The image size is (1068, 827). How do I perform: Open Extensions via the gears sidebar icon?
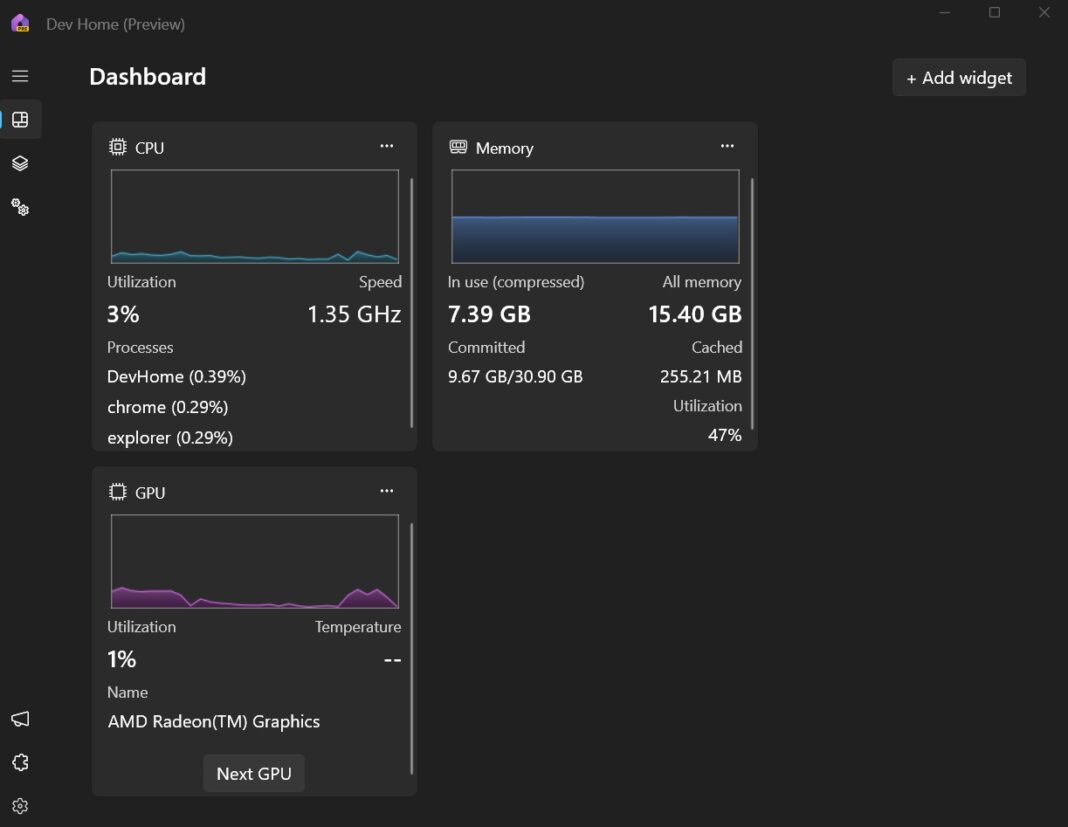tap(20, 207)
